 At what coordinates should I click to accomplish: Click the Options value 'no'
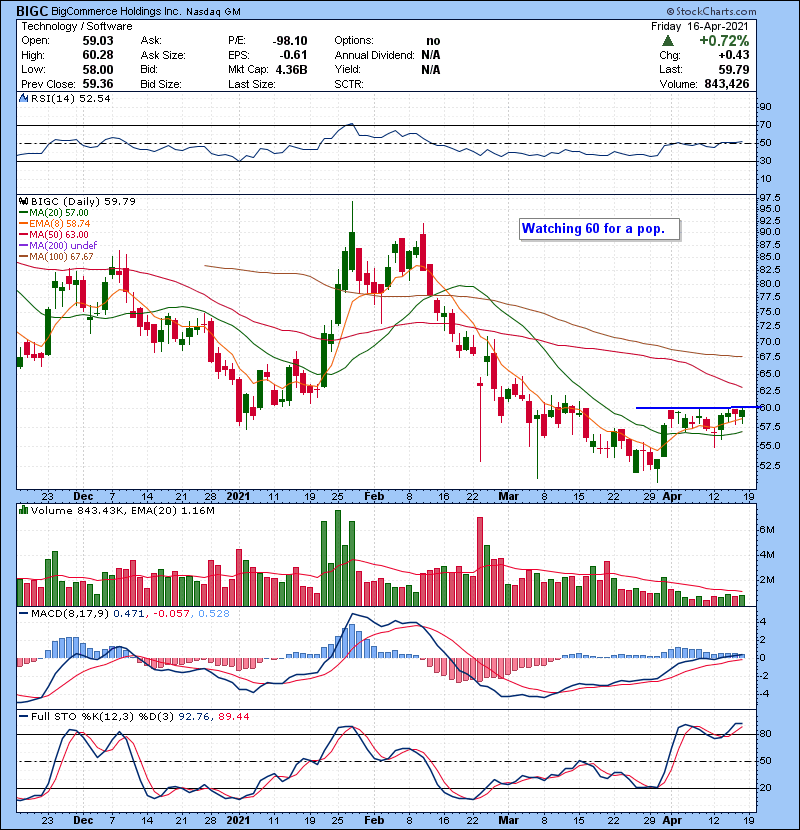tap(433, 41)
